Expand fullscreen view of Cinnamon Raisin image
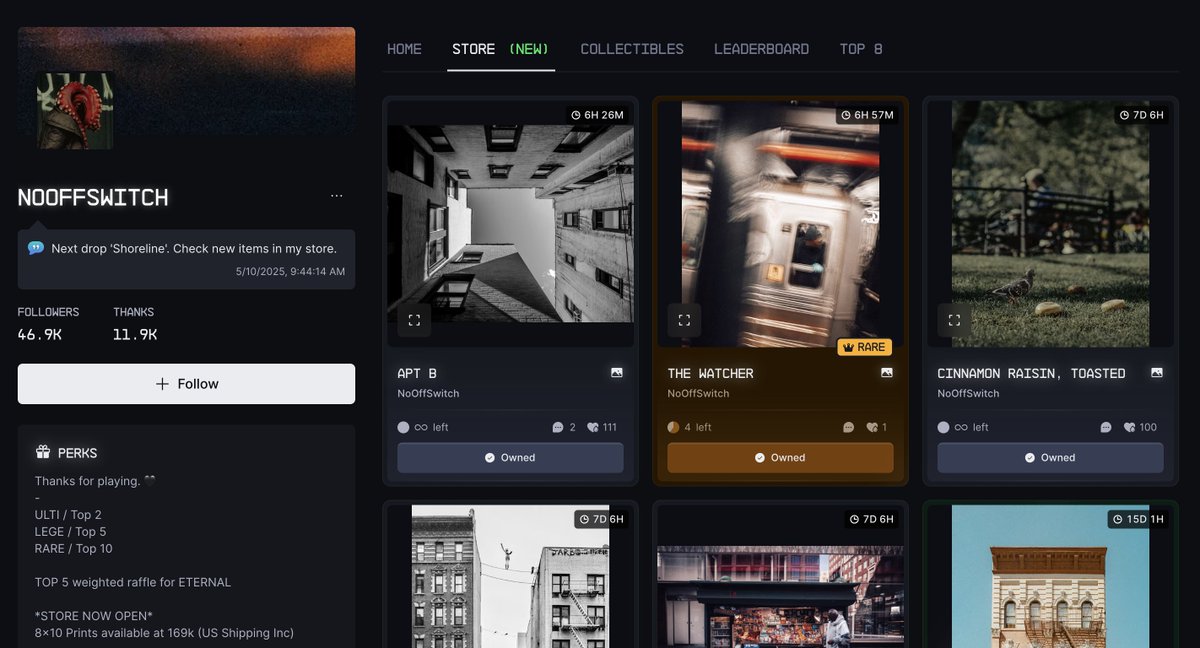 pos(954,320)
